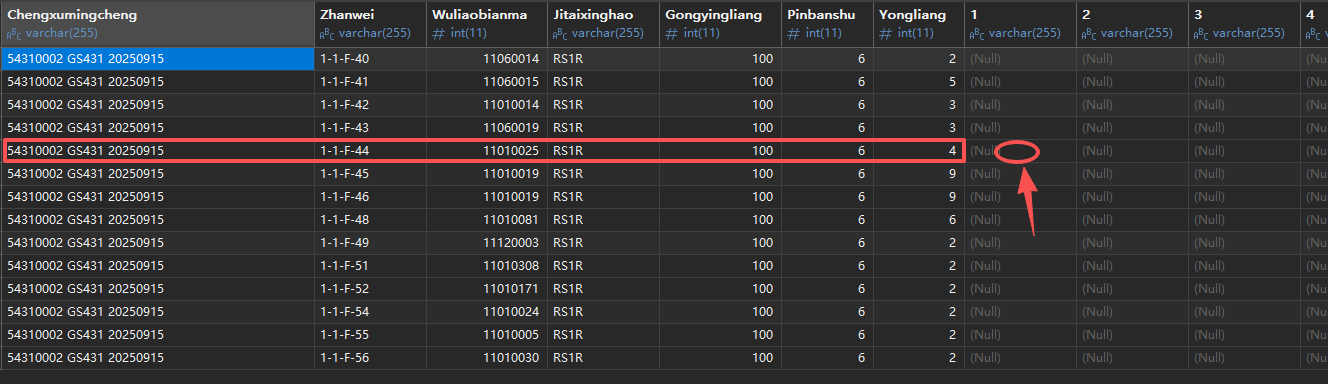Select the Zhanwei cell 1-1-F-52
Image resolution: width=1328 pixels, height=384 pixels.
click(x=370, y=289)
